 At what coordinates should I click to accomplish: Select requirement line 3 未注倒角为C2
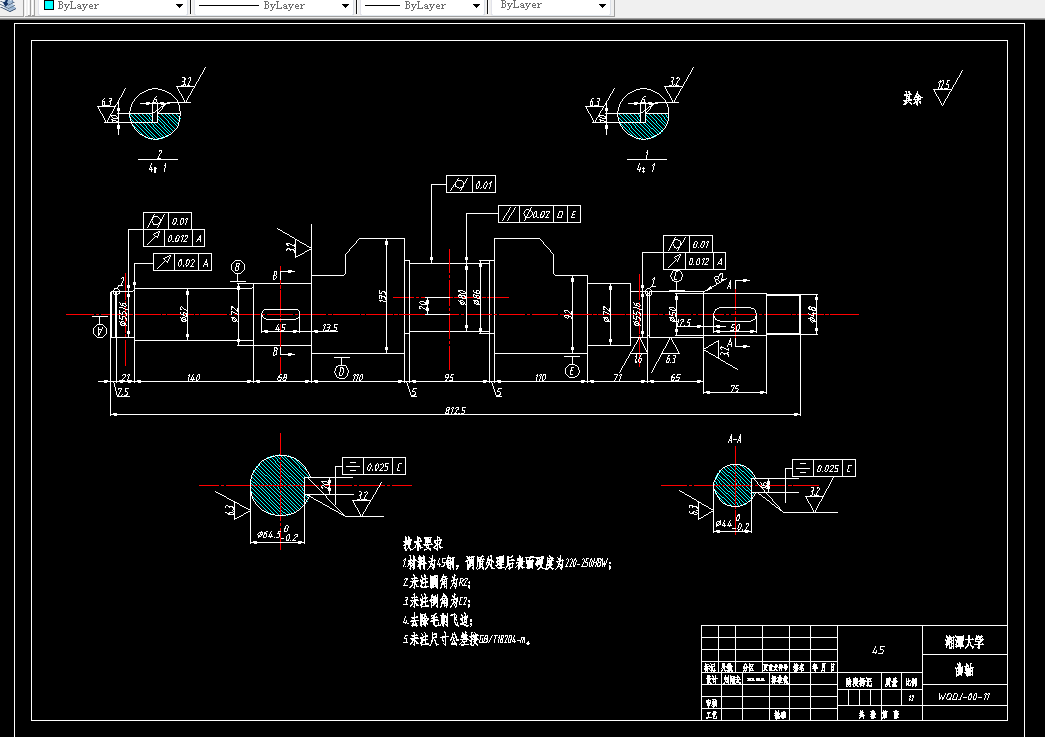437,601
